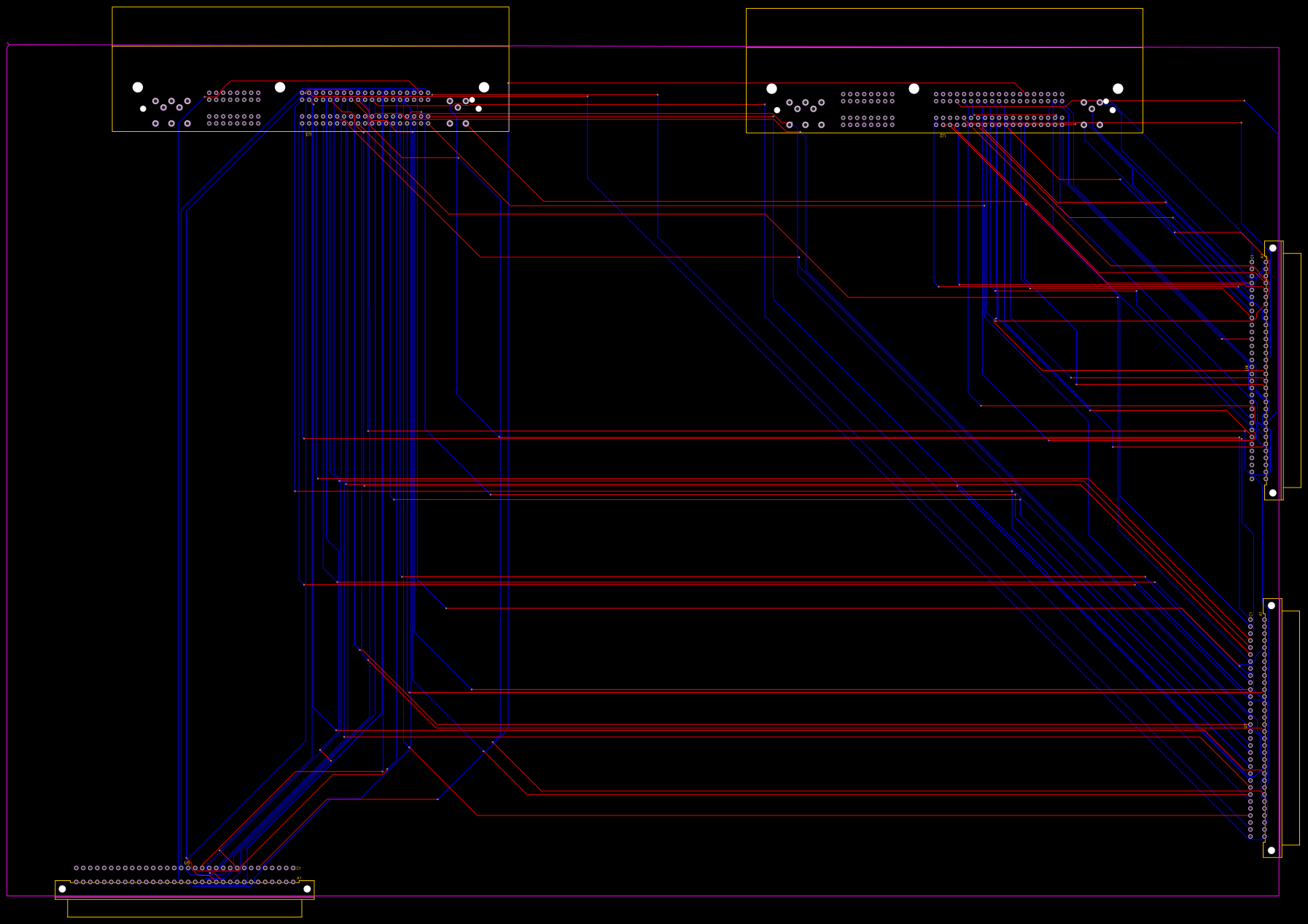
Task: Click bottom mounting hole of lower-right edge connector
Action: click(1272, 850)
